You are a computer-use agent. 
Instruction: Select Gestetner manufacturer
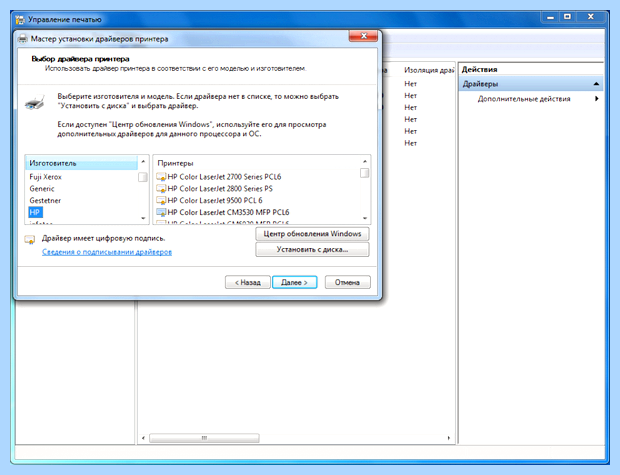point(45,201)
